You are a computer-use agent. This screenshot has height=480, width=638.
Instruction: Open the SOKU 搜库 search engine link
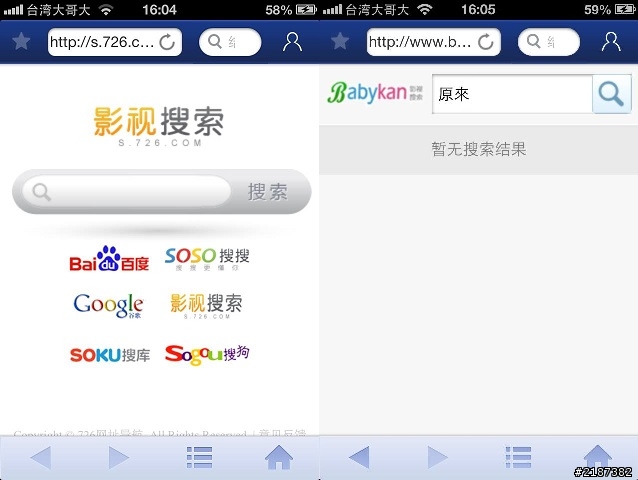coord(110,355)
